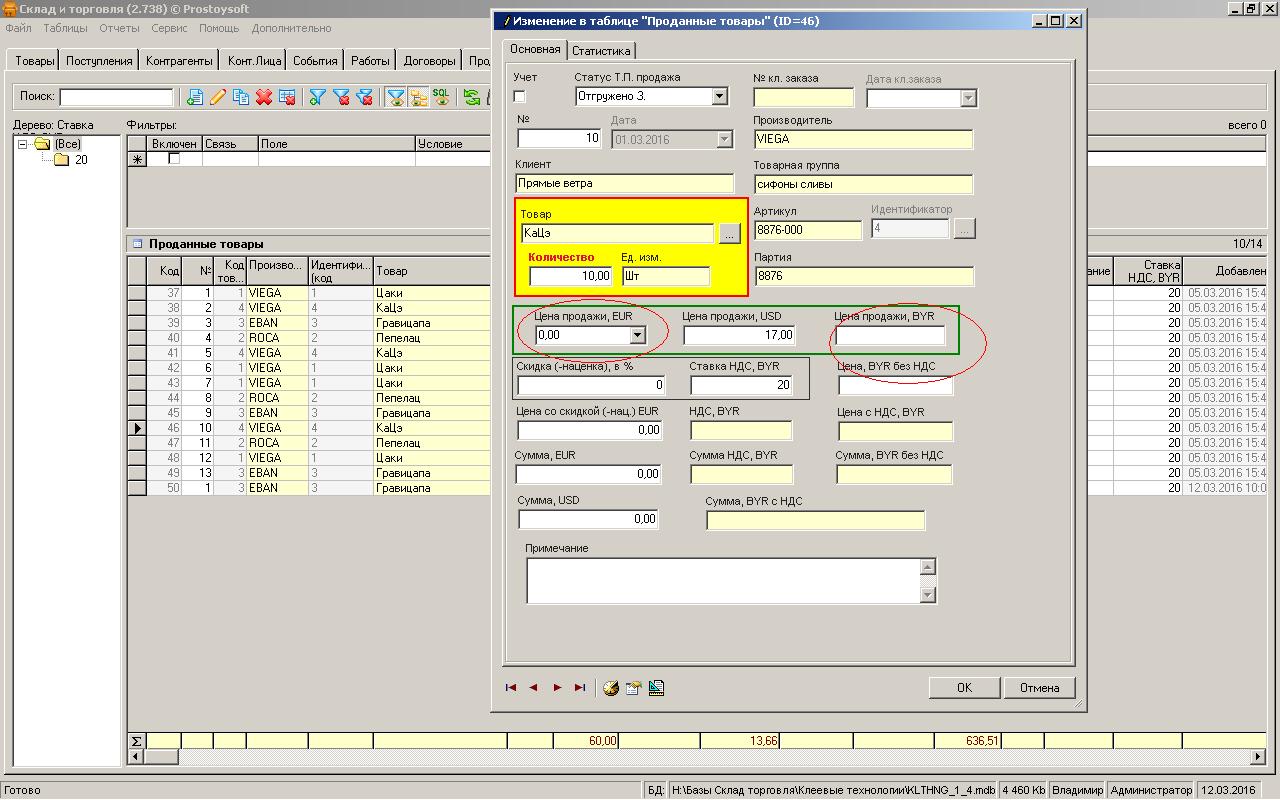
Task: Select the Основная tab
Action: click(x=535, y=49)
